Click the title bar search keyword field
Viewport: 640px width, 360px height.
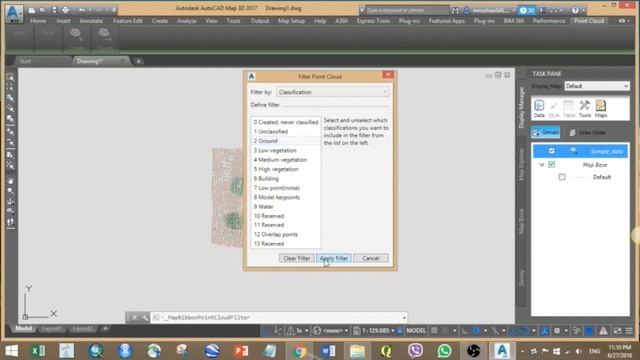point(407,10)
